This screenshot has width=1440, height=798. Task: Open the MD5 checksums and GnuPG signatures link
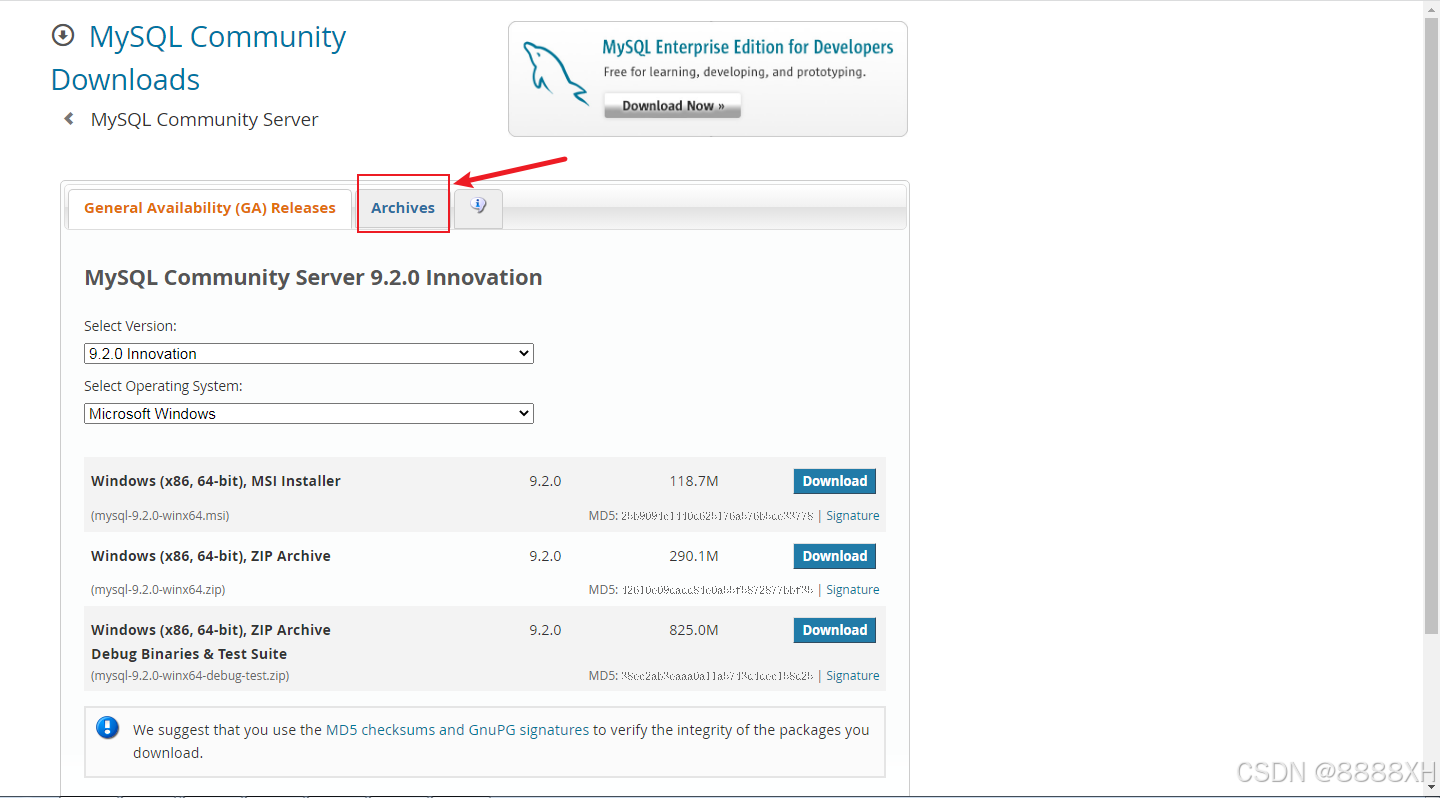click(x=457, y=730)
